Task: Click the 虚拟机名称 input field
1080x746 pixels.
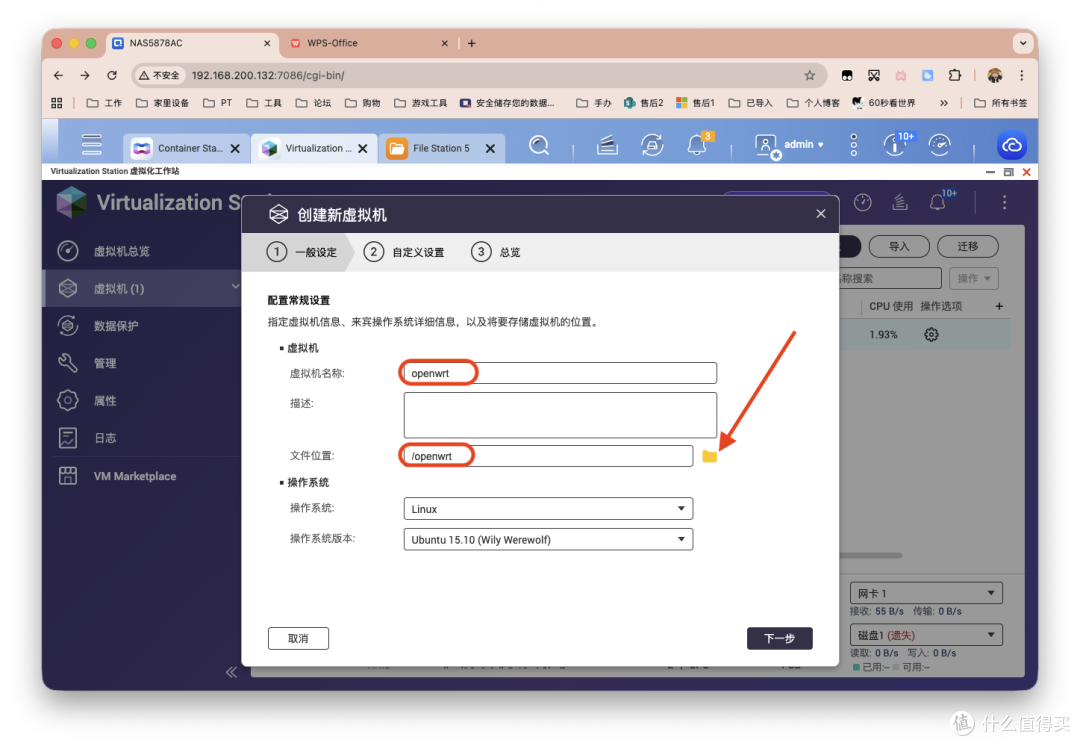Action: click(560, 373)
